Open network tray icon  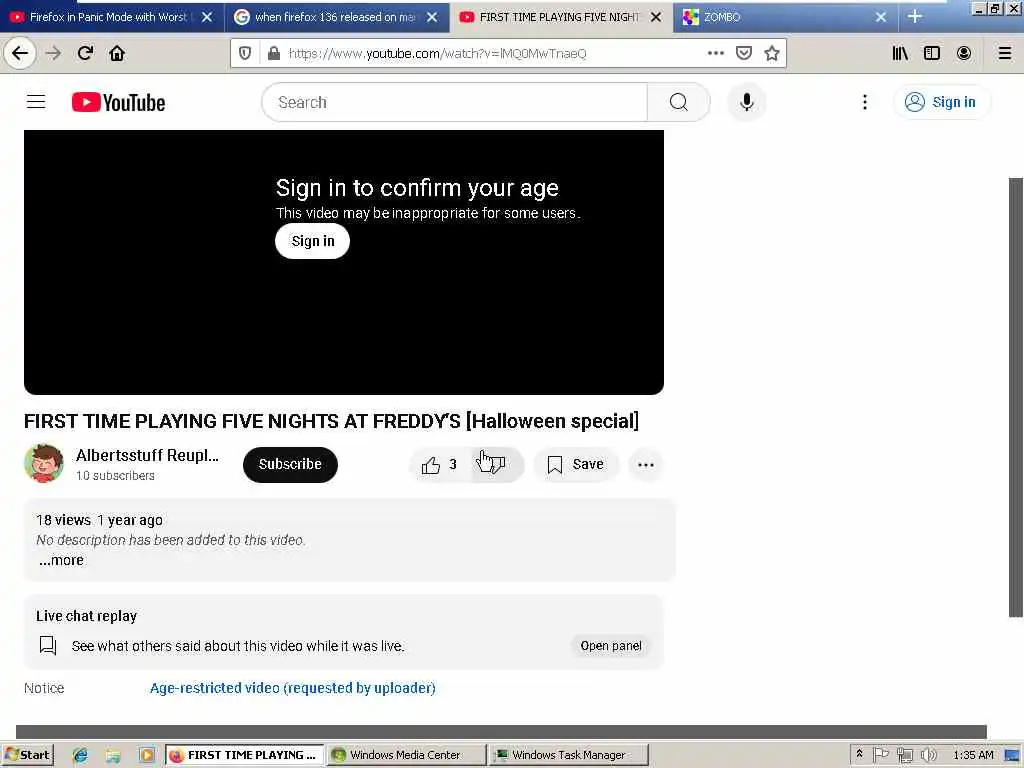(x=904, y=755)
